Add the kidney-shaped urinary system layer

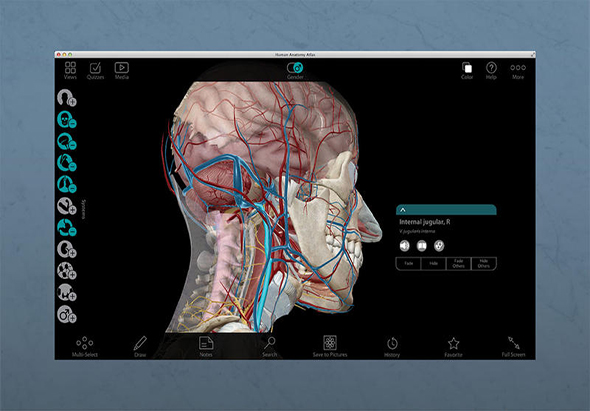tap(67, 249)
